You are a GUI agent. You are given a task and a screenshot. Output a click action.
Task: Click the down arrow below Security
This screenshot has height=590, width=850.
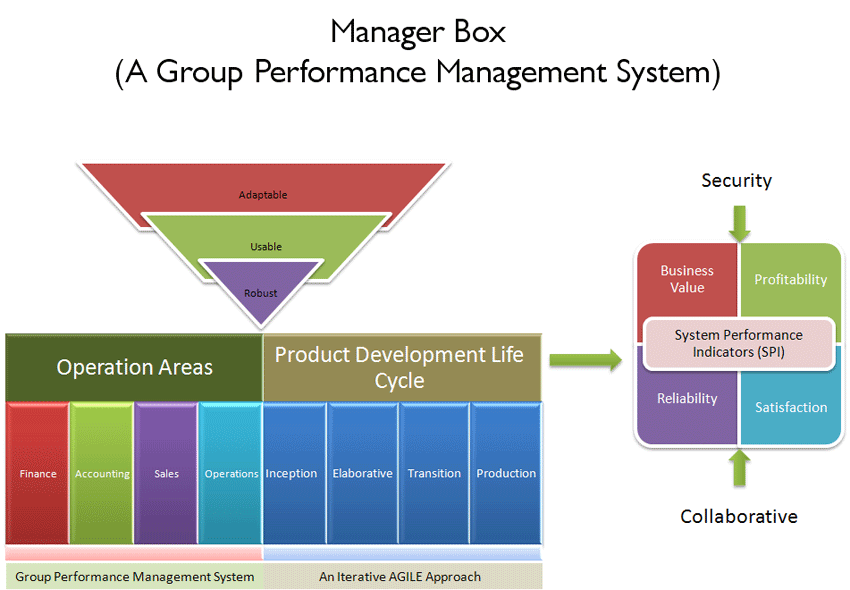[739, 222]
